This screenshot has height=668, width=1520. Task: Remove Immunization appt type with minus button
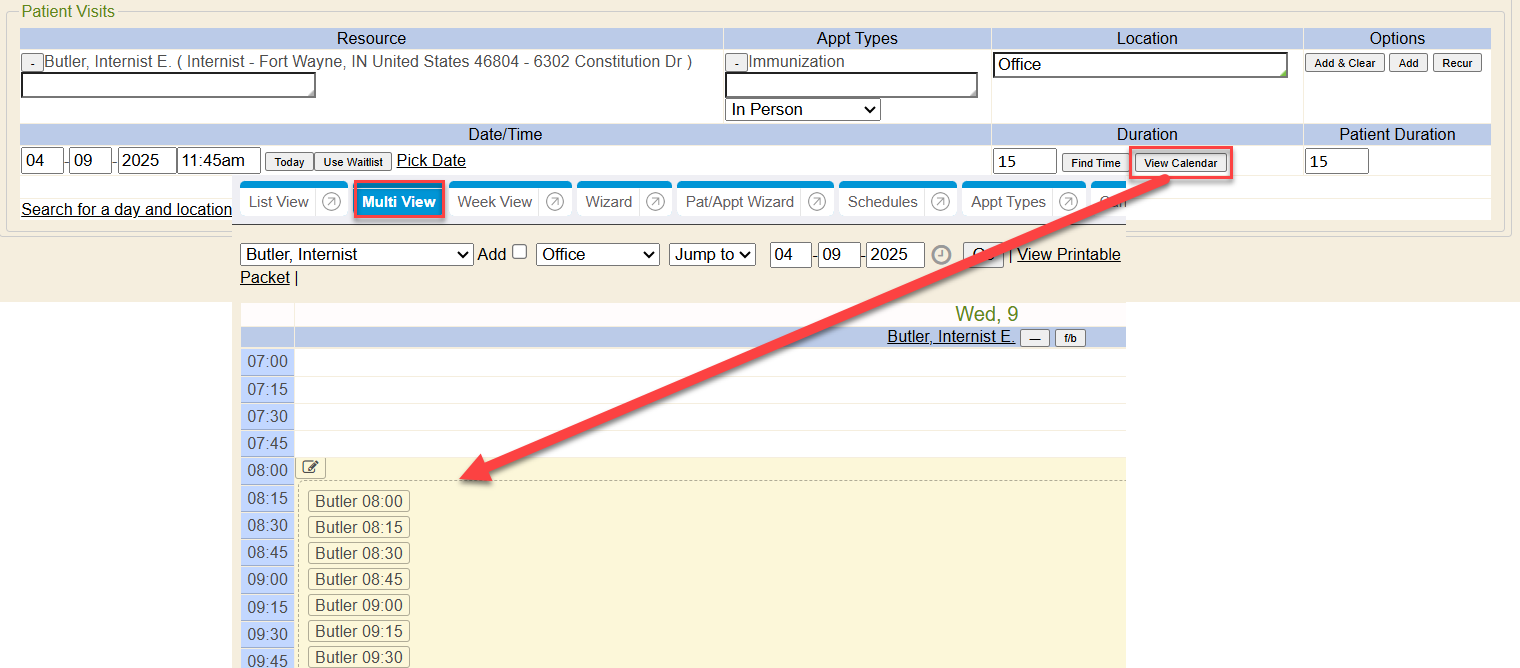tap(736, 63)
